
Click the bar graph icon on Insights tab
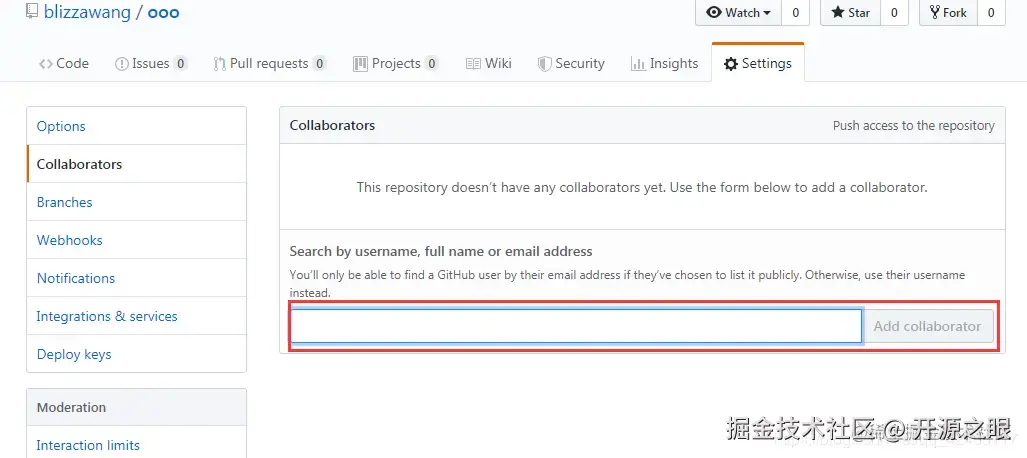click(638, 64)
